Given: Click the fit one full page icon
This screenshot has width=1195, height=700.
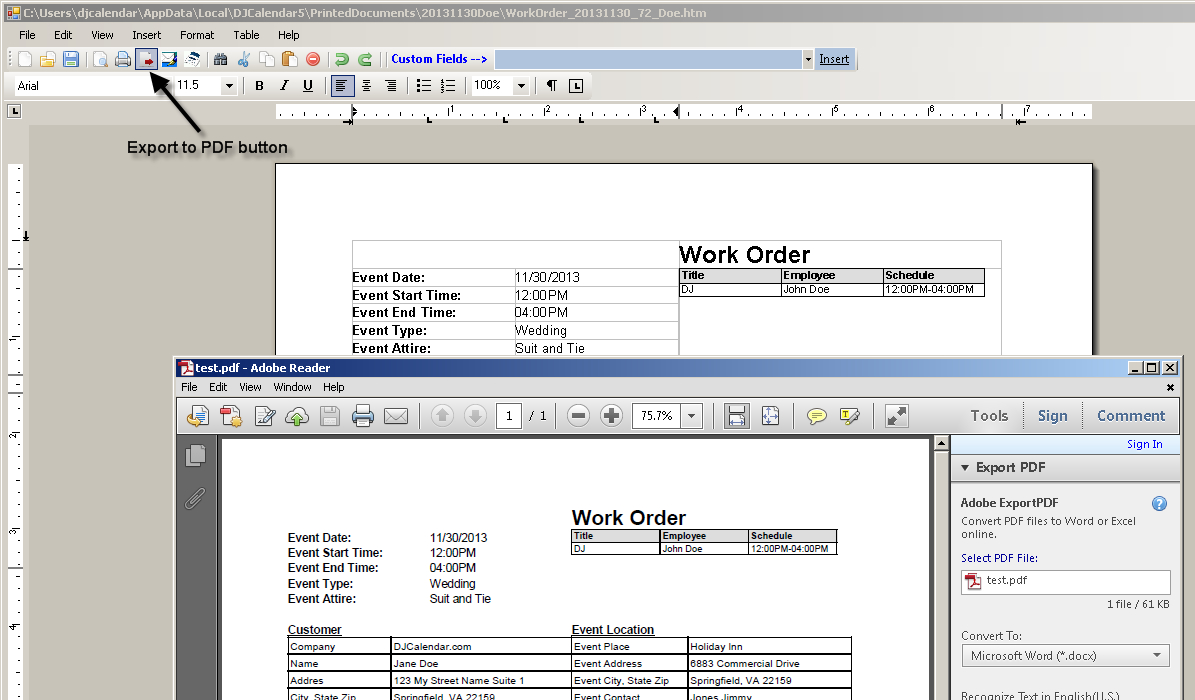Looking at the screenshot, I should pos(771,416).
